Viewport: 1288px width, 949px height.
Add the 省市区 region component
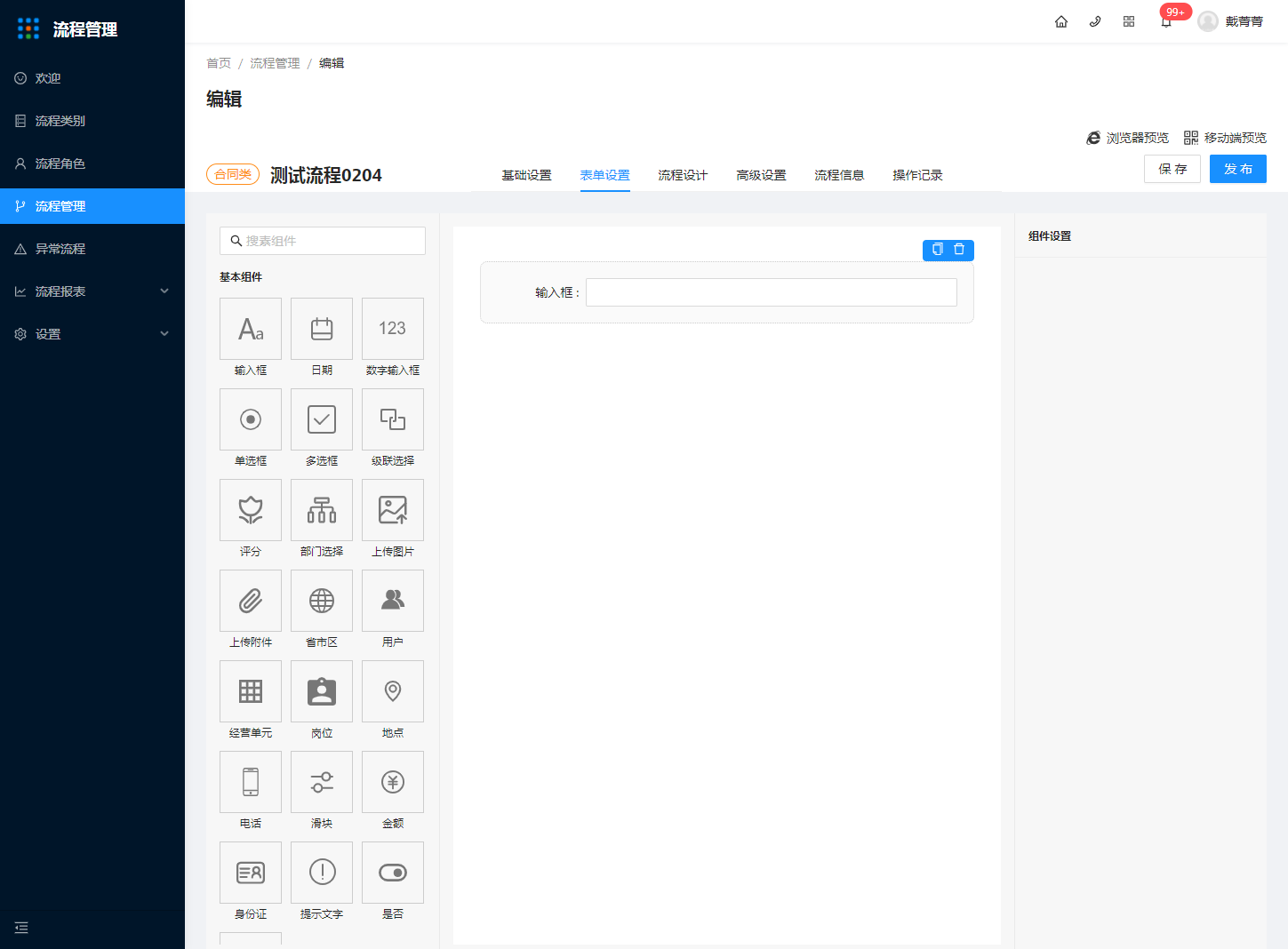pos(322,601)
